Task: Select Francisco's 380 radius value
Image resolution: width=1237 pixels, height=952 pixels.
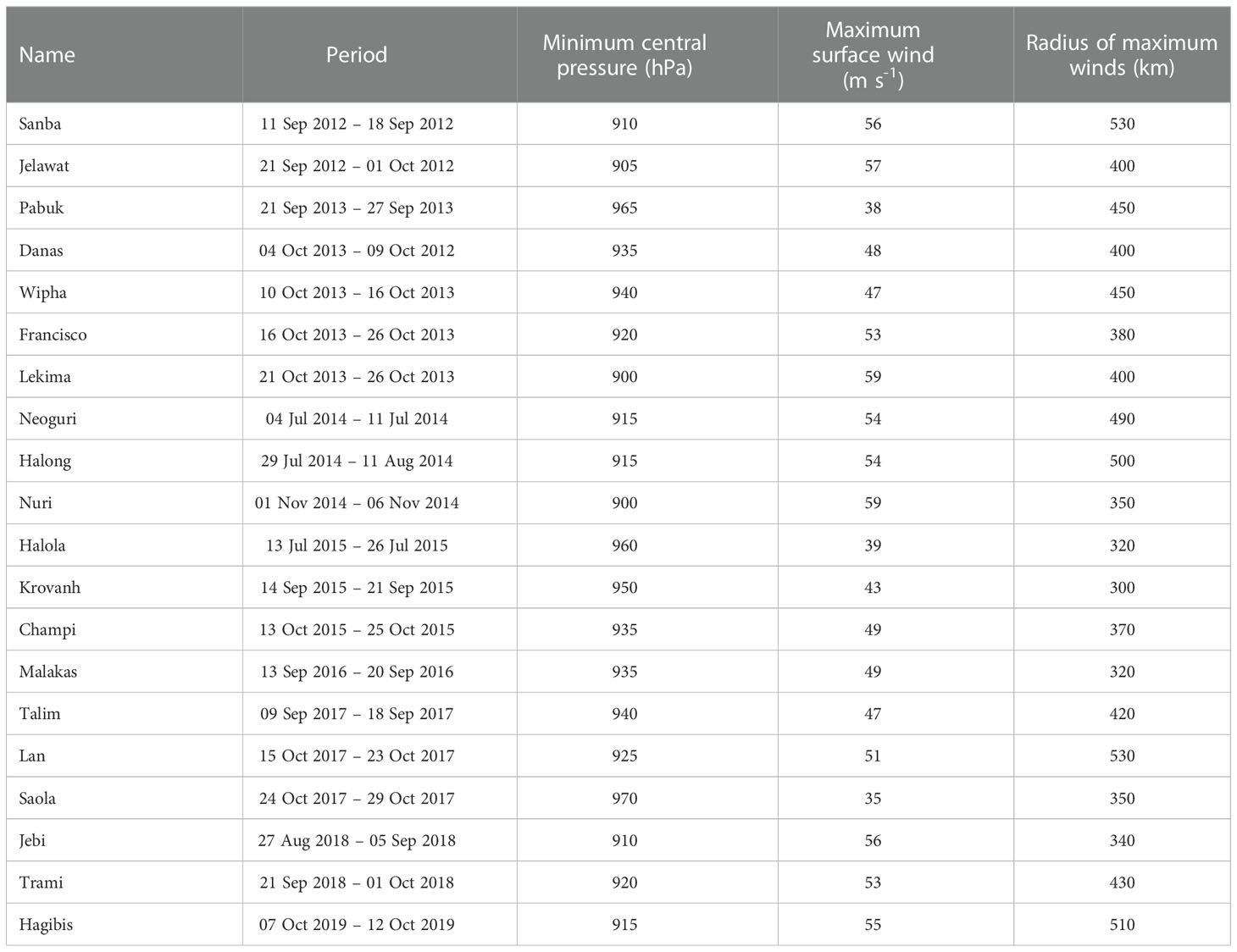Action: (1122, 335)
